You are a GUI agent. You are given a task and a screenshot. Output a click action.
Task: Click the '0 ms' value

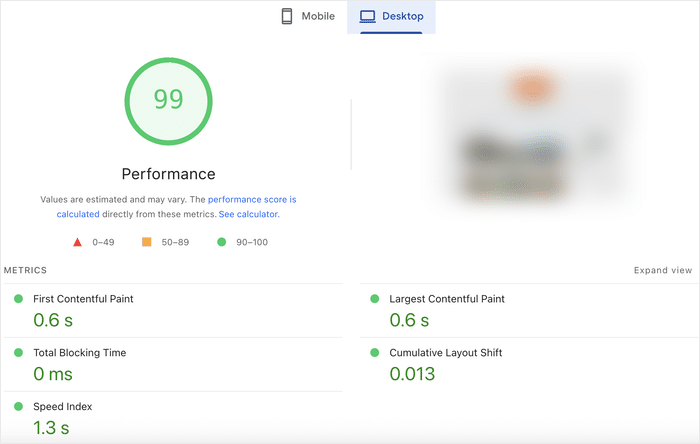coord(53,374)
